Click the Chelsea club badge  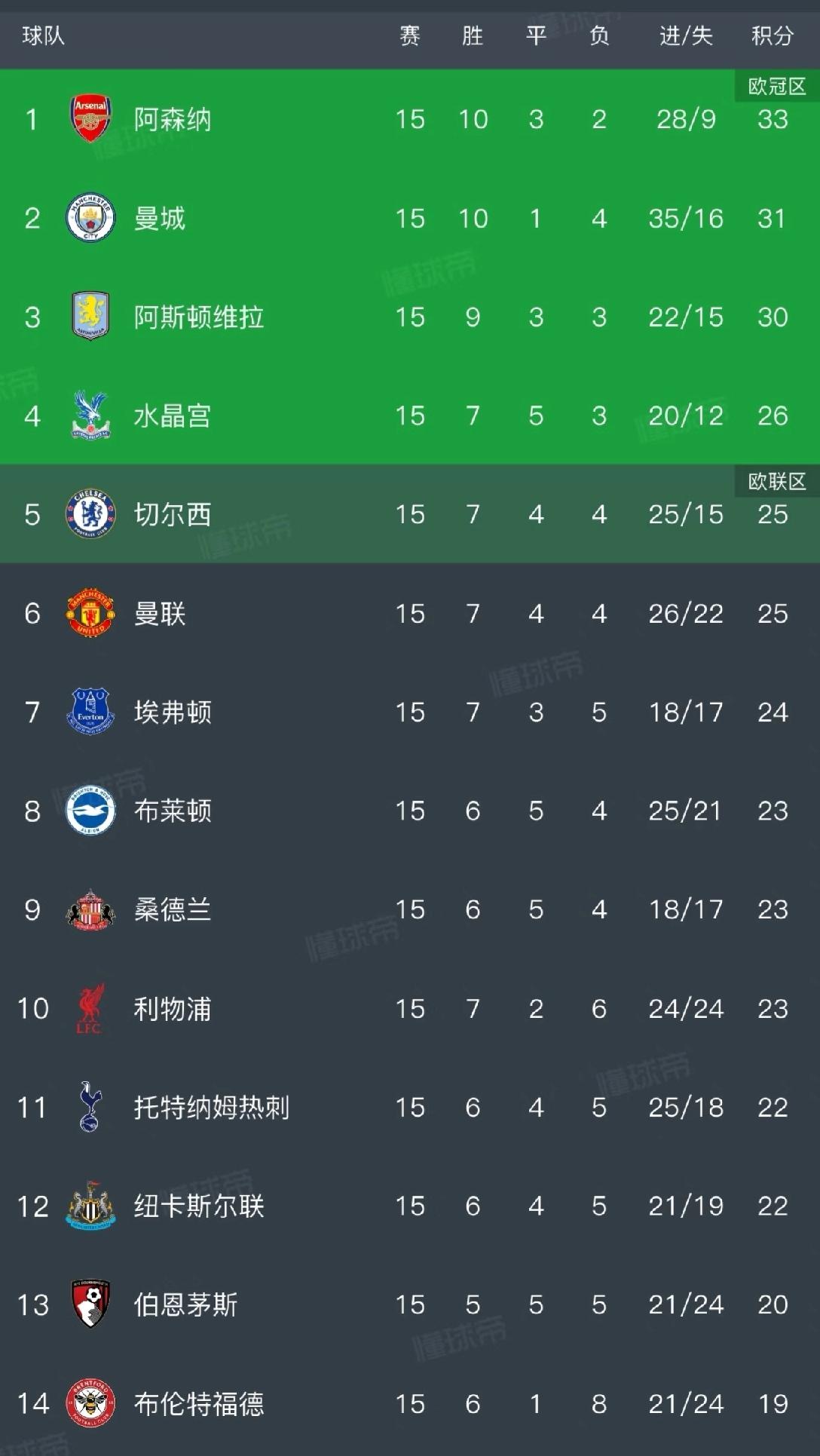90,514
